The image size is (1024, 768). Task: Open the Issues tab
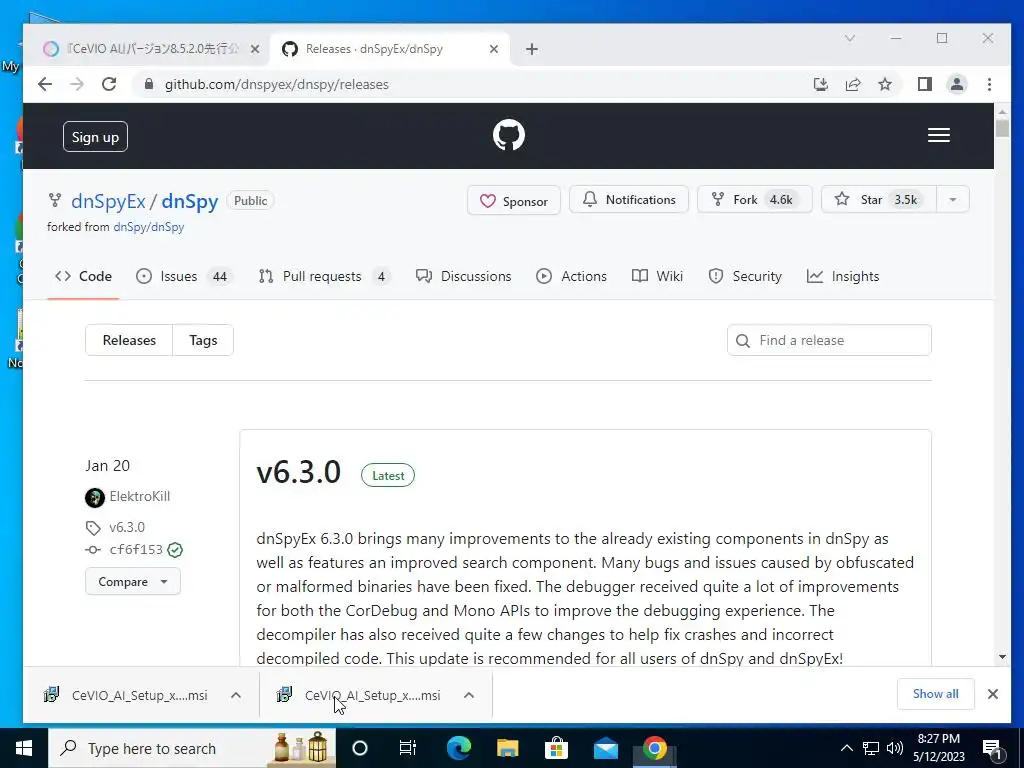coord(183,276)
